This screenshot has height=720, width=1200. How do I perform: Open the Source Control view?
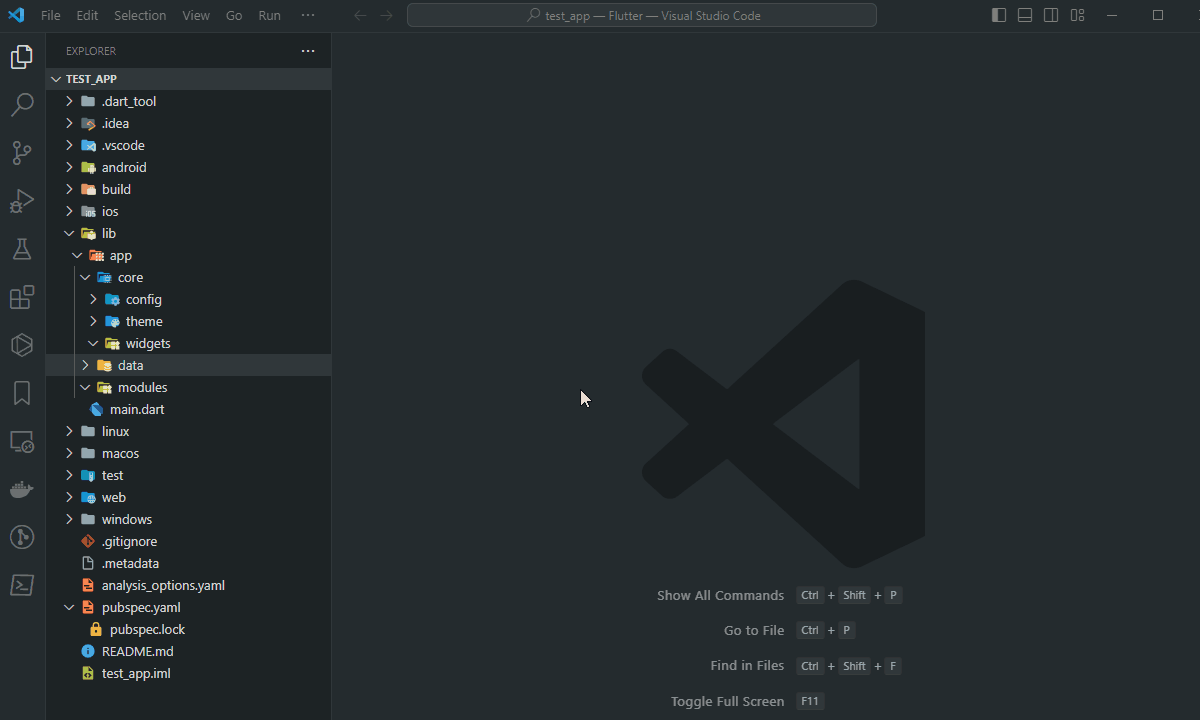coord(22,153)
